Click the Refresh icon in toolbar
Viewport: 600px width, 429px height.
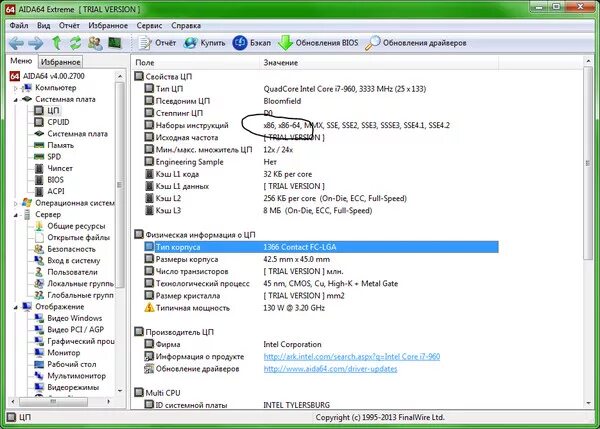click(75, 43)
